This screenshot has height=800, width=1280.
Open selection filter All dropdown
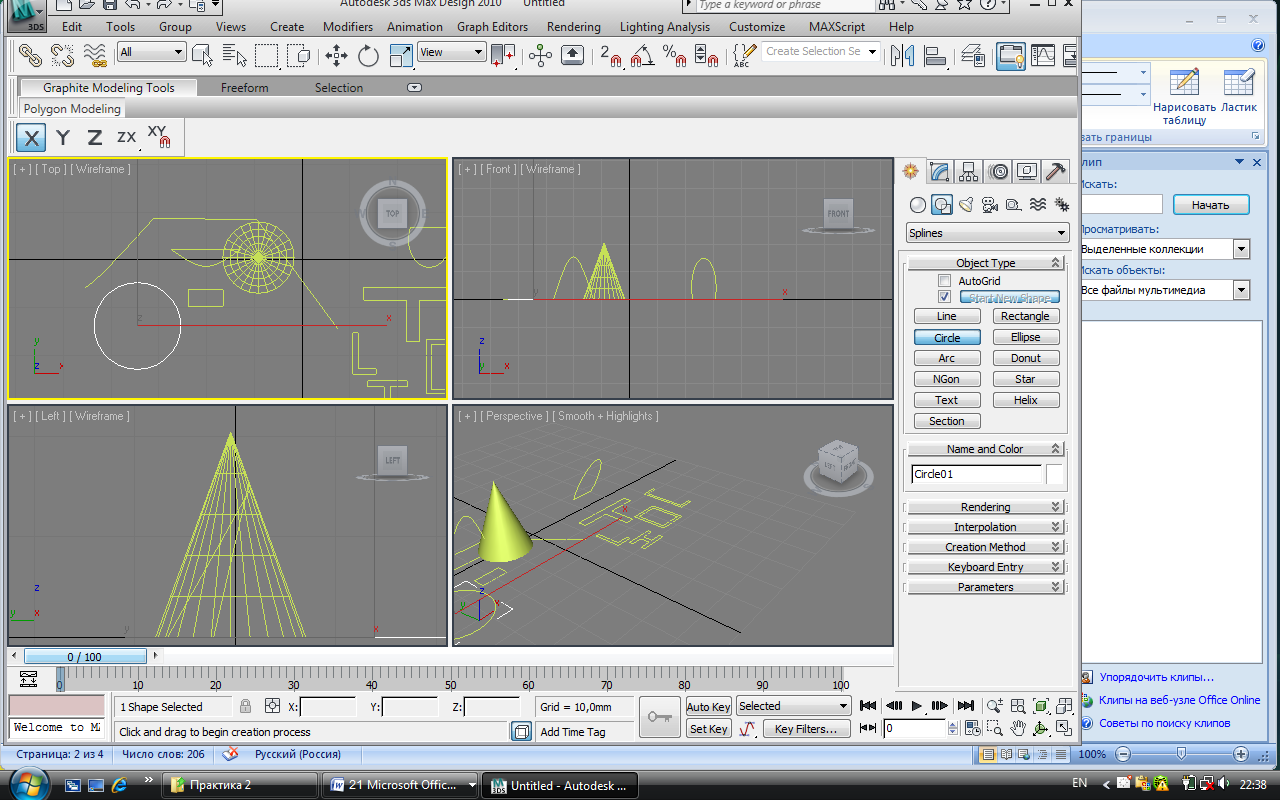tap(152, 52)
